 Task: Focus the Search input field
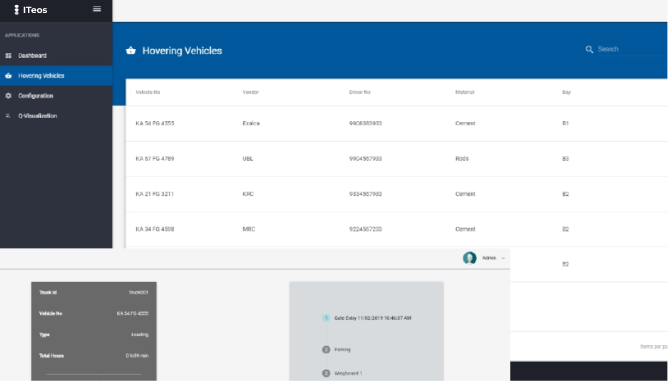pos(632,49)
